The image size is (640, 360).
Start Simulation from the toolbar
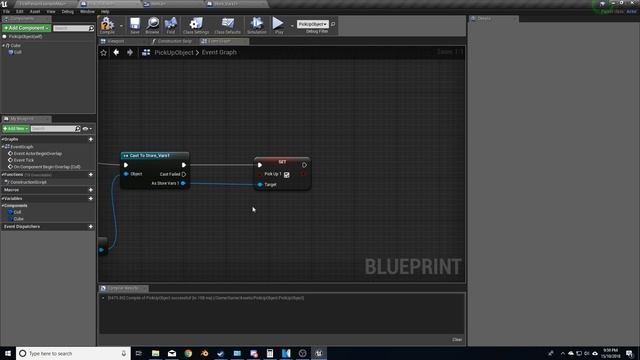click(257, 25)
